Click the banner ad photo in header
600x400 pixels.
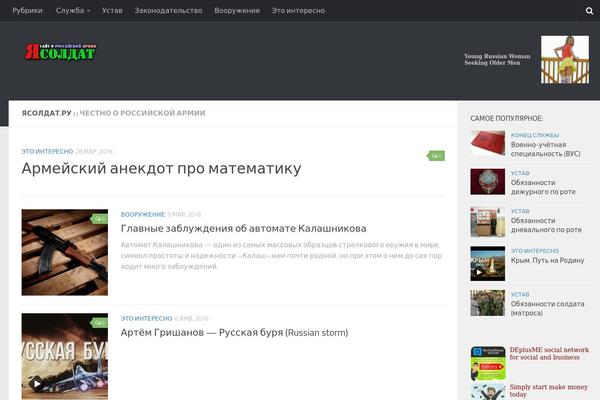coord(565,59)
